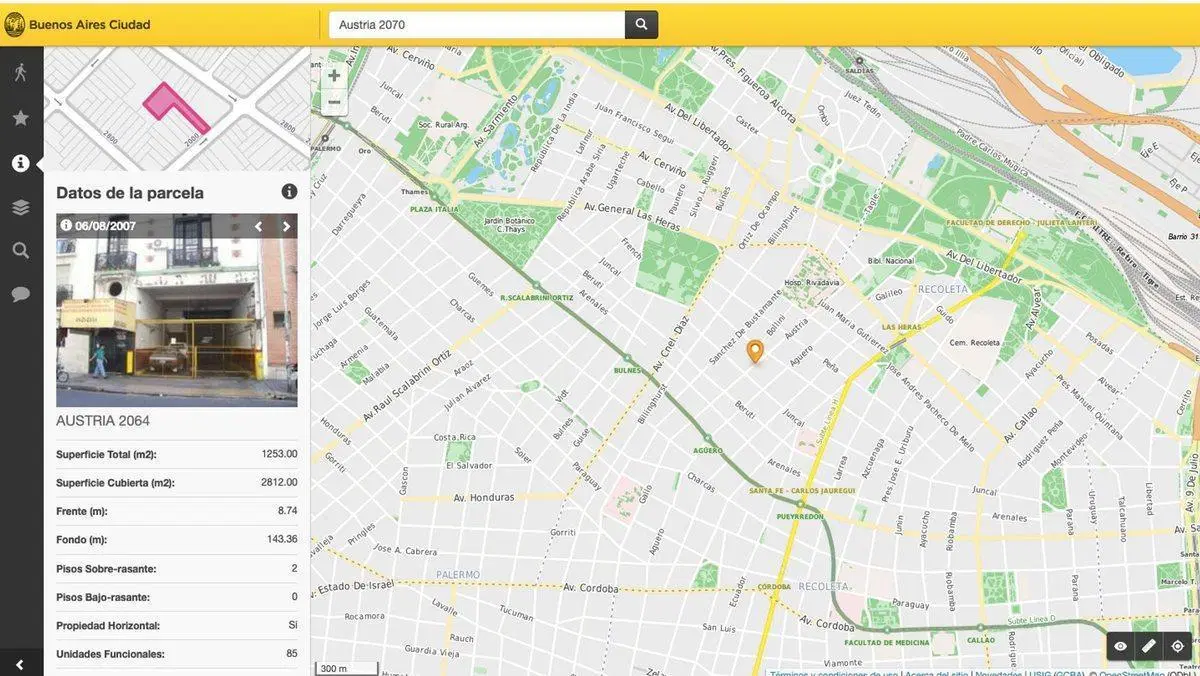Click the Buenos Aires Ciudad logo
Screen dimensions: 1200x676
(77, 24)
